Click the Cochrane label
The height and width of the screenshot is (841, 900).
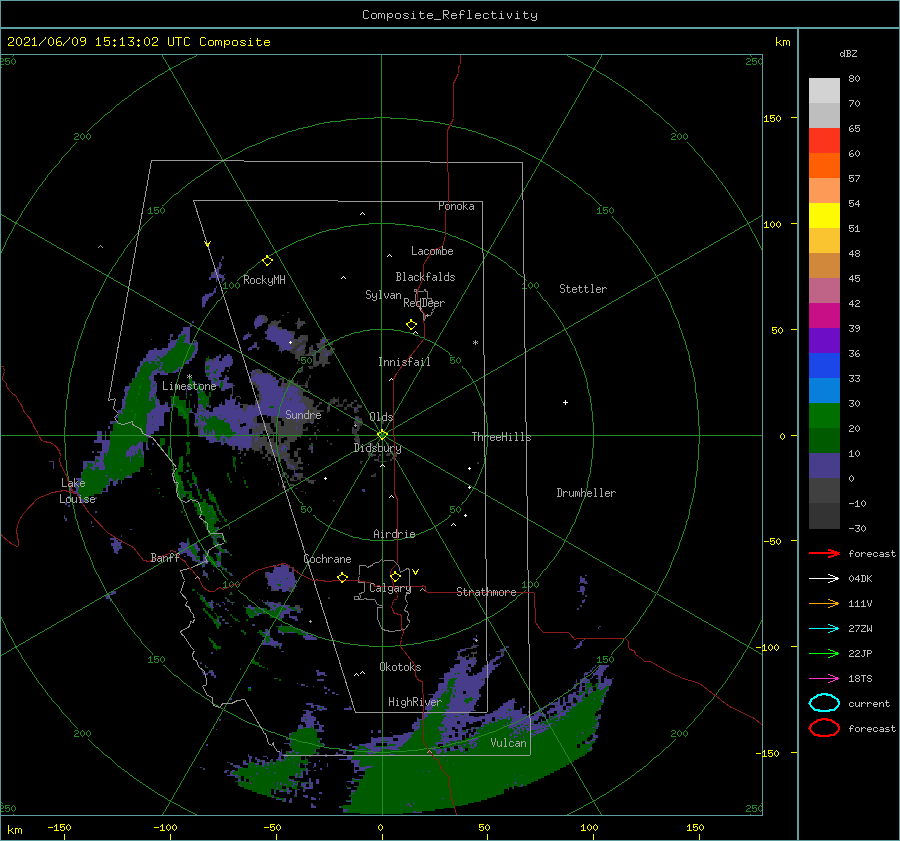[x=327, y=559]
